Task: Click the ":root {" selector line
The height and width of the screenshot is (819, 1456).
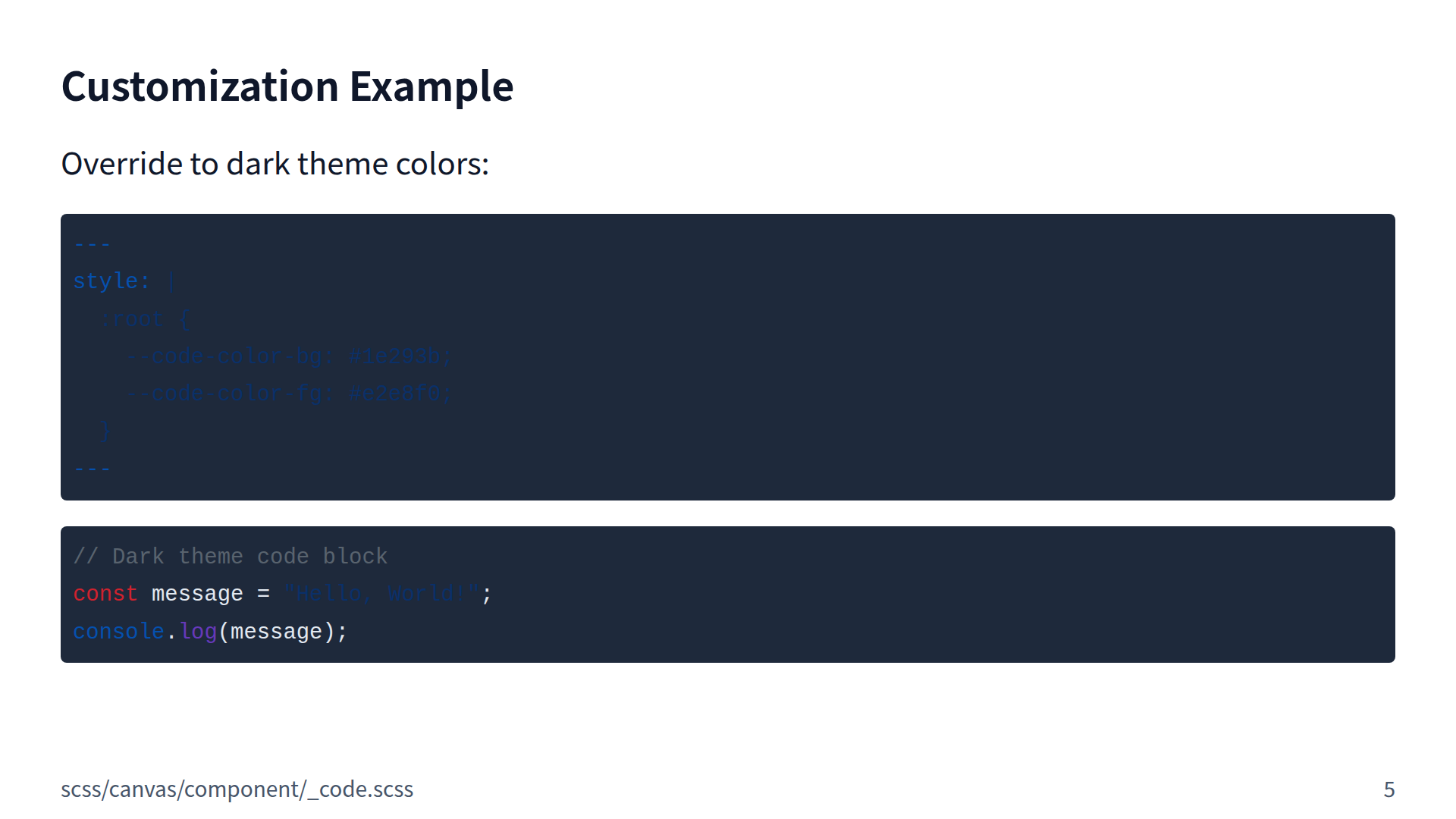Action: [145, 318]
